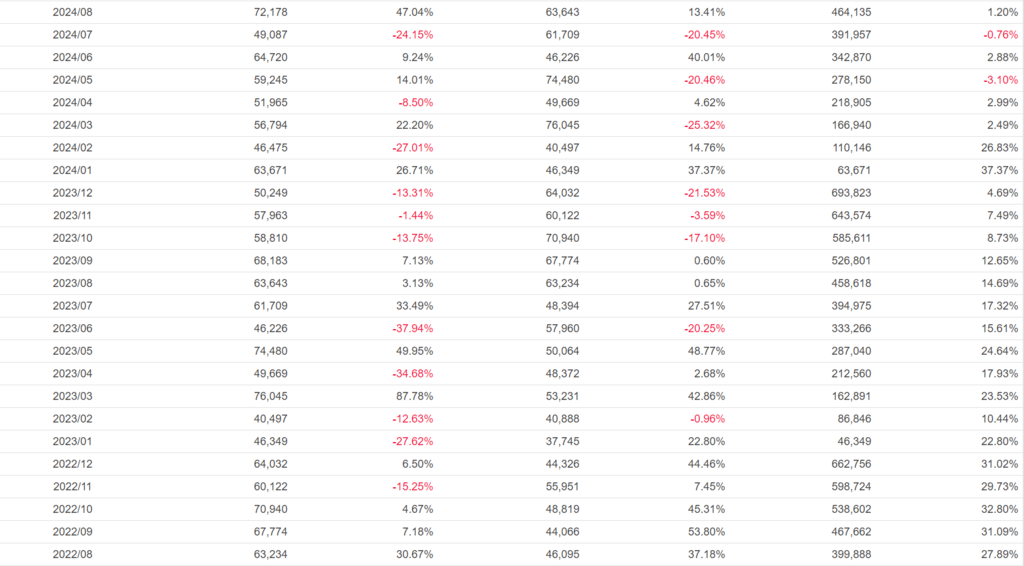Click the 72,178 value cell
Viewport: 1024px width, 566px height.
269,12
